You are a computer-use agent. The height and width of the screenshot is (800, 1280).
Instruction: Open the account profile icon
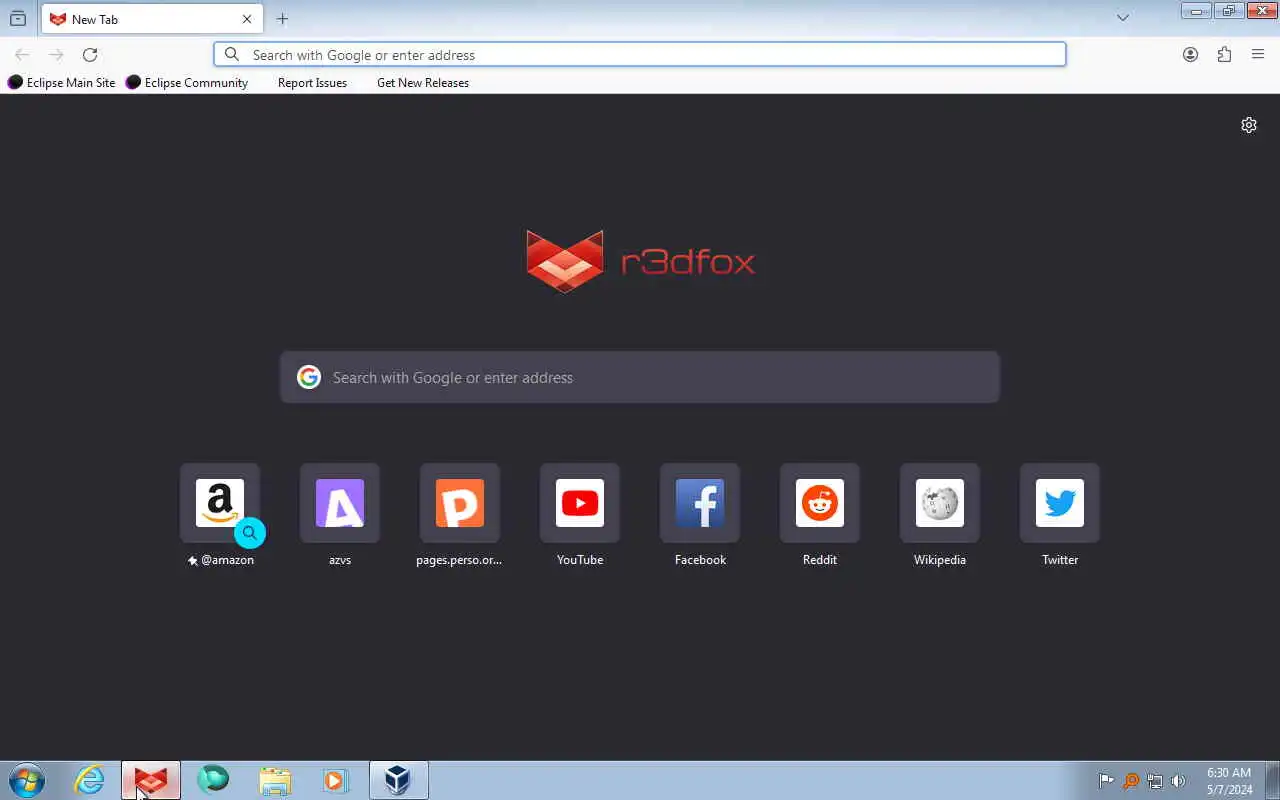click(x=1190, y=55)
